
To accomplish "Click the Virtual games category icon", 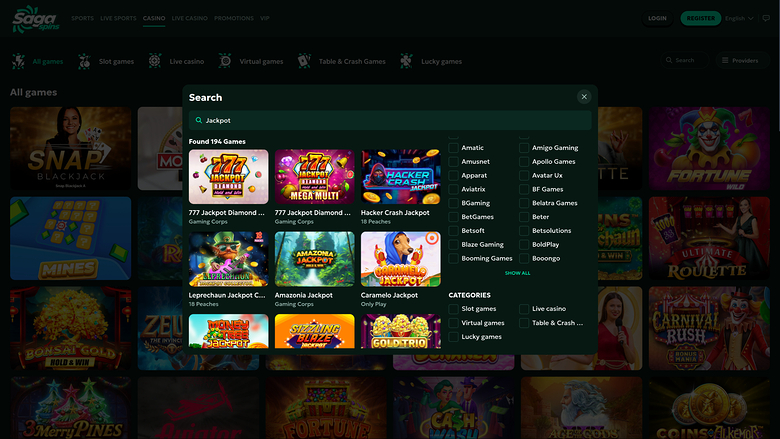I will (226, 61).
